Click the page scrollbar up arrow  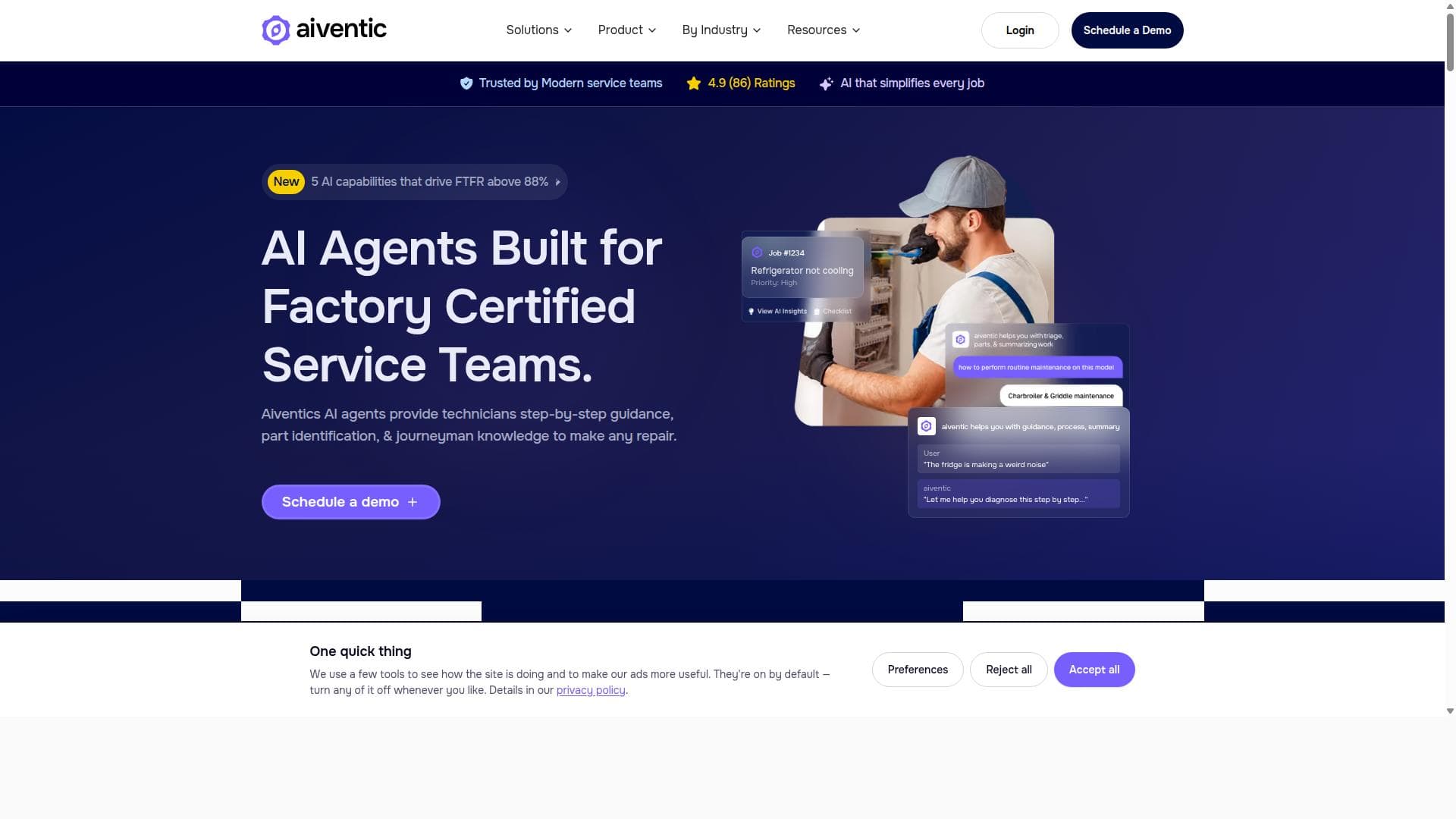[1450, 5]
